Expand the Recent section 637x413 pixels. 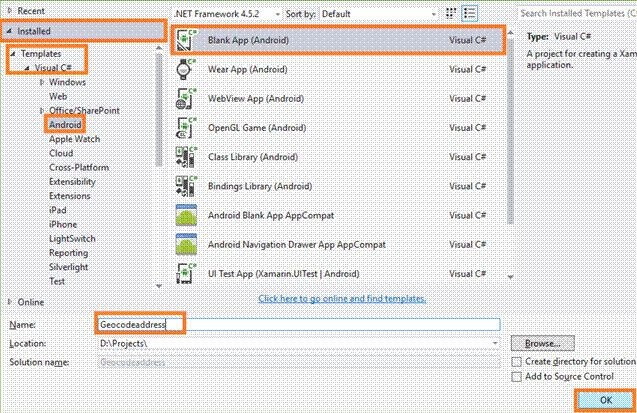coord(10,11)
